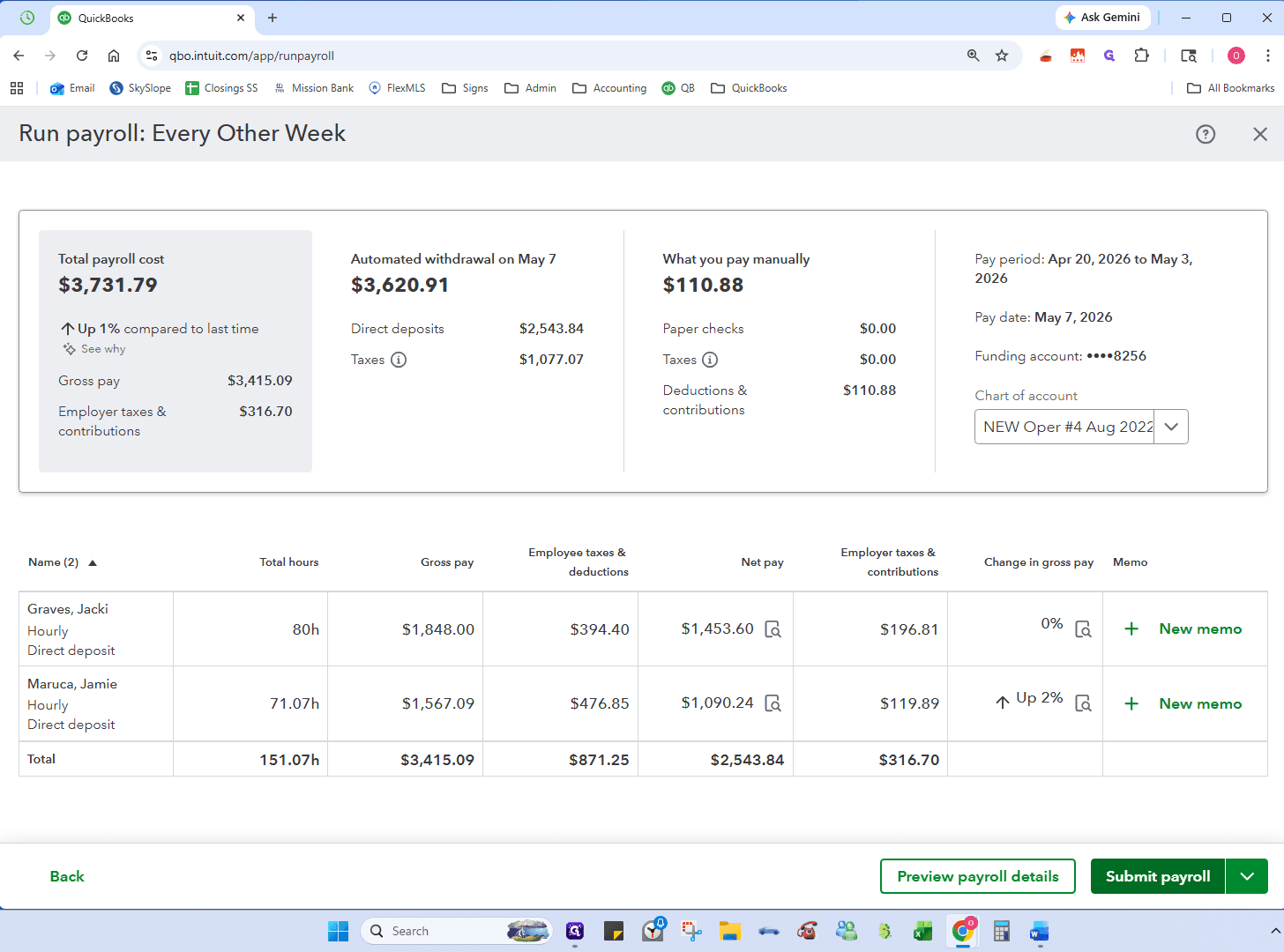Open the browser extensions puzzle icon
The image size is (1284, 952).
pos(1141,56)
